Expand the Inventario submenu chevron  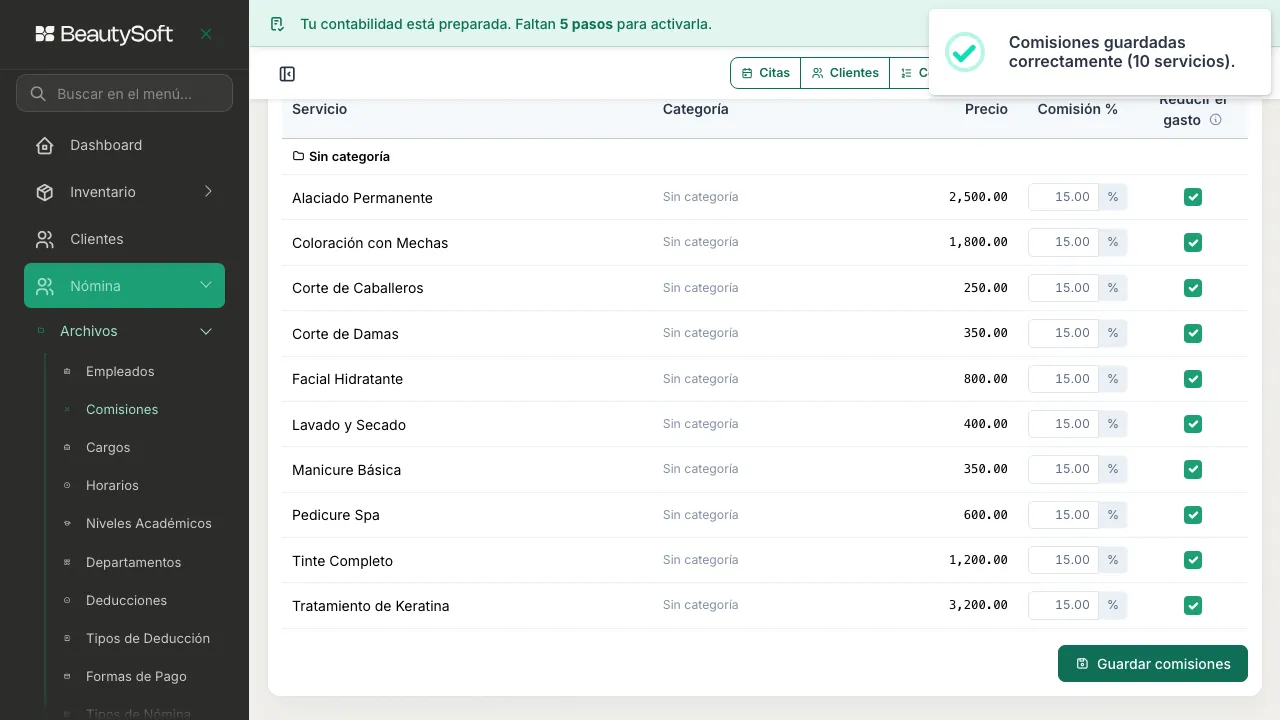coord(208,192)
